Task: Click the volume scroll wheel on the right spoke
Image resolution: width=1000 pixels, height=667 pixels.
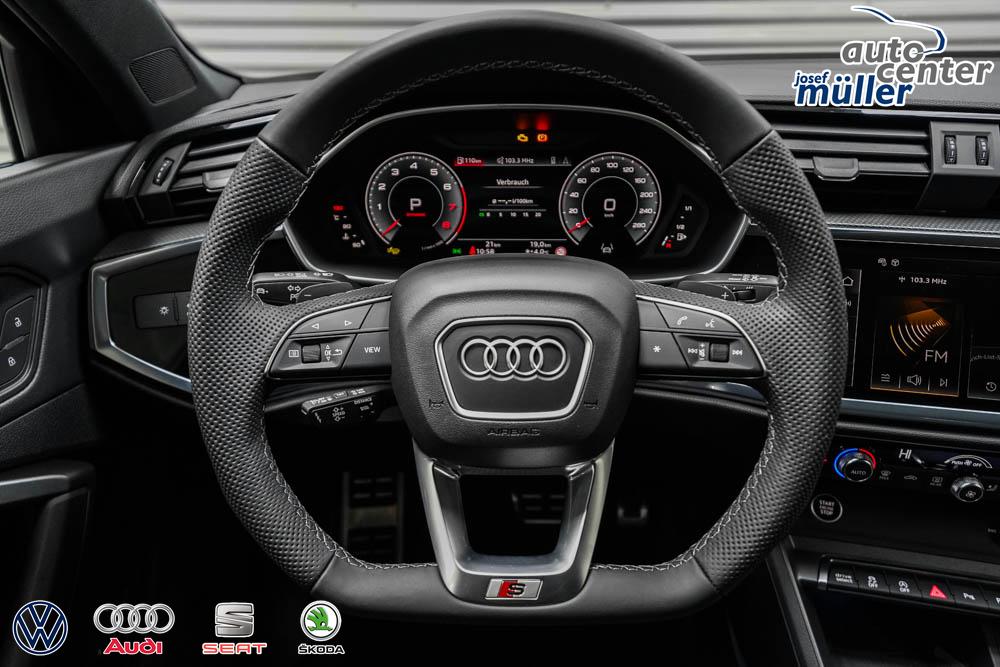Action: coord(718,352)
